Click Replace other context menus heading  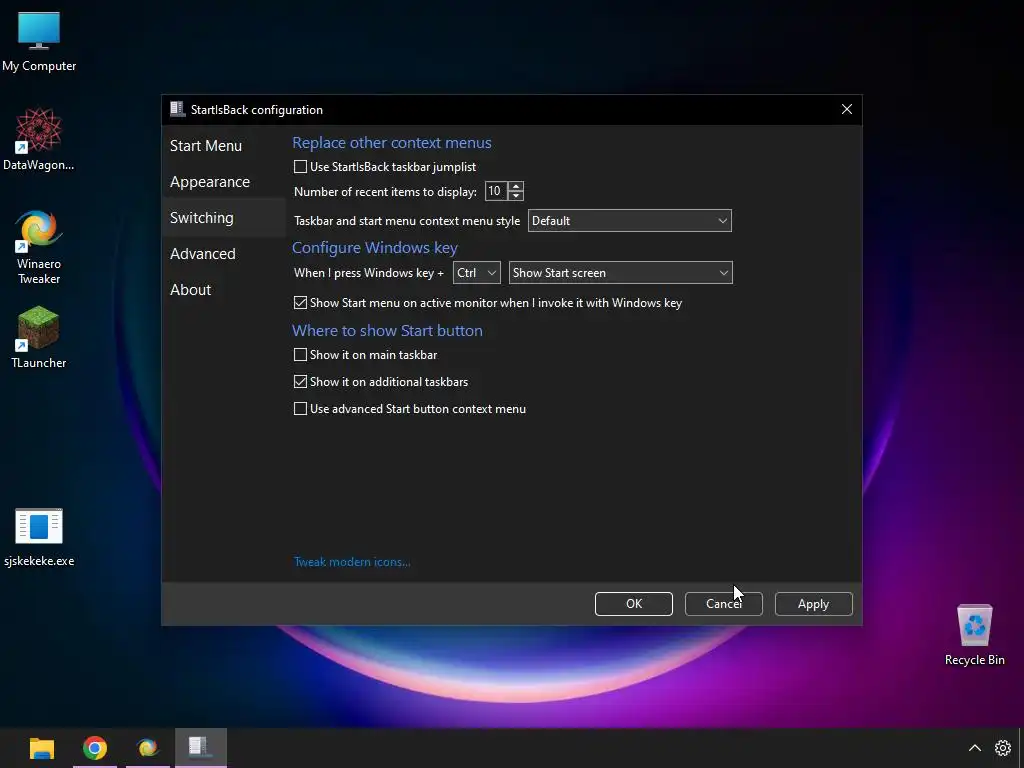click(392, 142)
